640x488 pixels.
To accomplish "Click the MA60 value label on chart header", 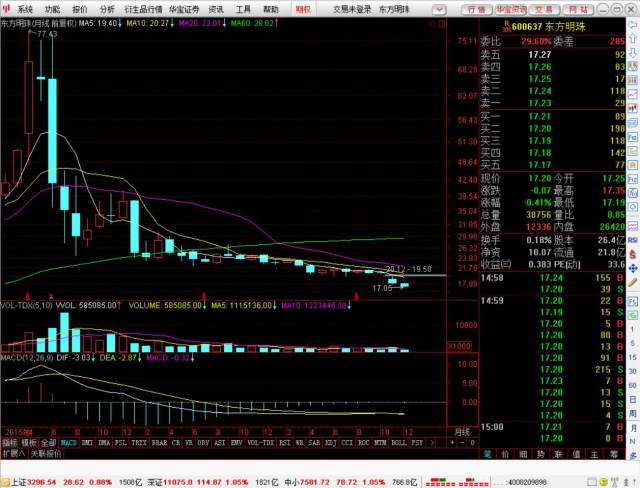I will [255, 23].
